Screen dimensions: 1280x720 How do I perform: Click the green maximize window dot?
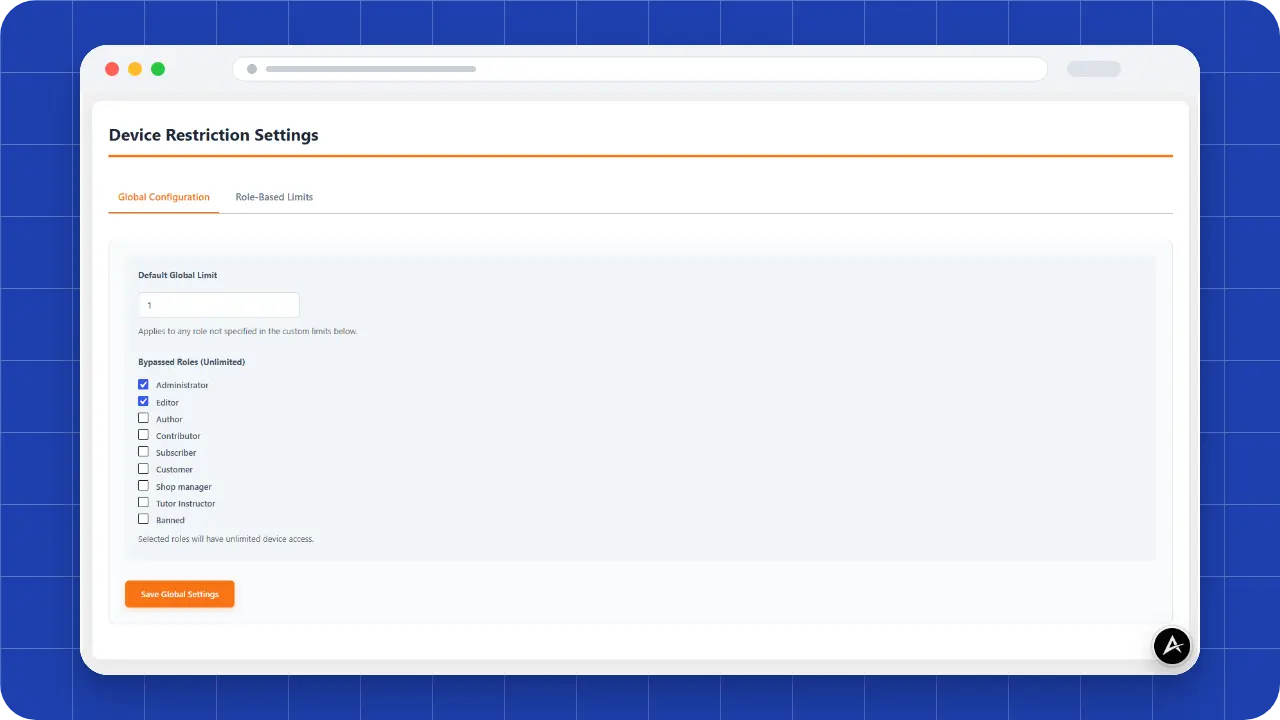click(158, 69)
